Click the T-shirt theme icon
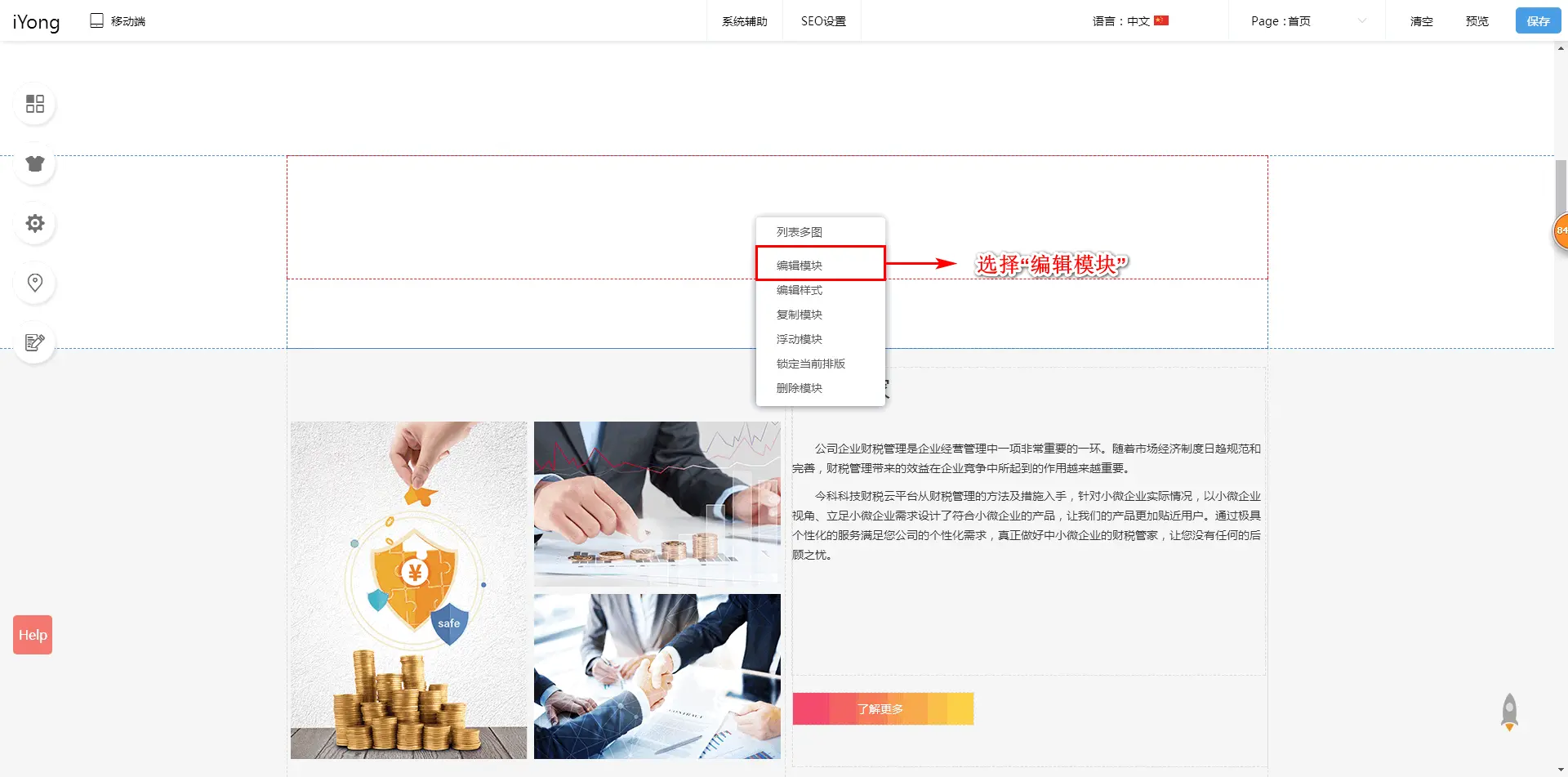Viewport: 1568px width, 777px height. click(x=35, y=163)
